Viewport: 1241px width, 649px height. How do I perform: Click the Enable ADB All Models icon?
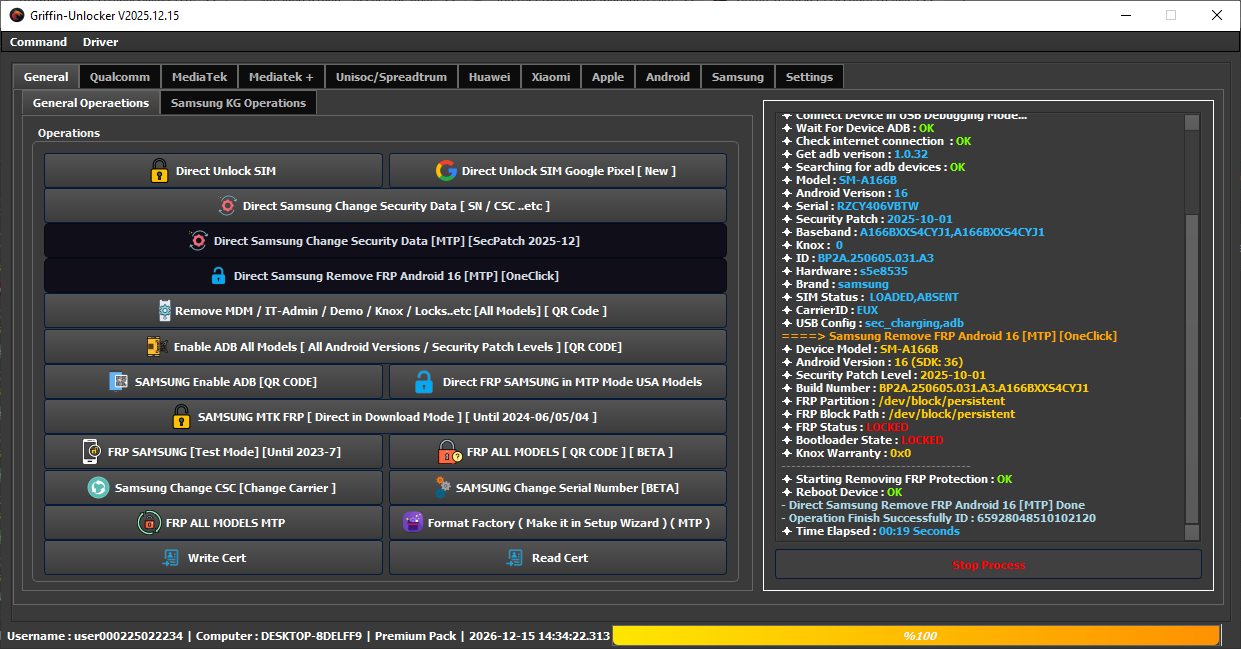point(156,347)
